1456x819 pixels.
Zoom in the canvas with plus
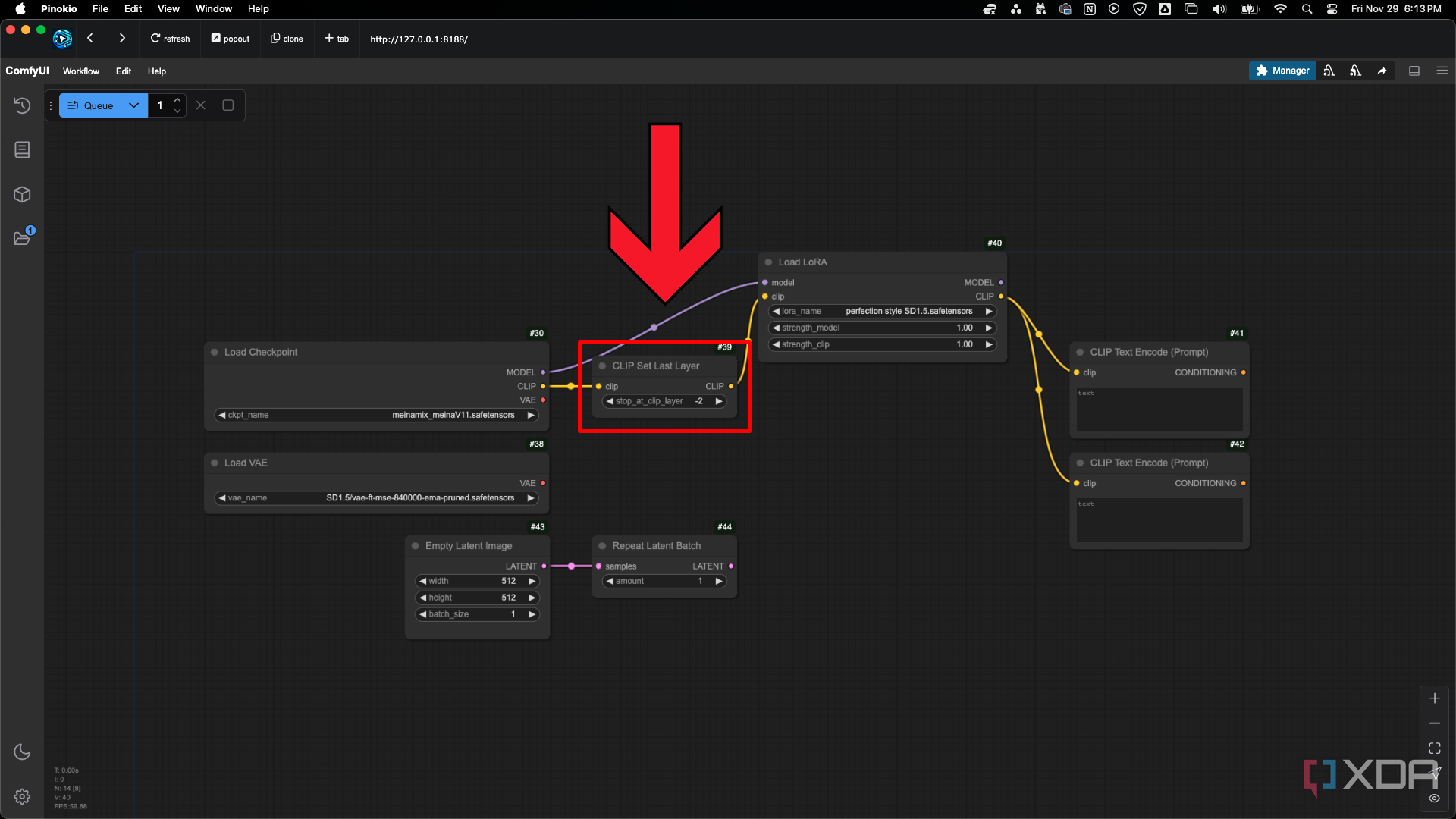1435,698
